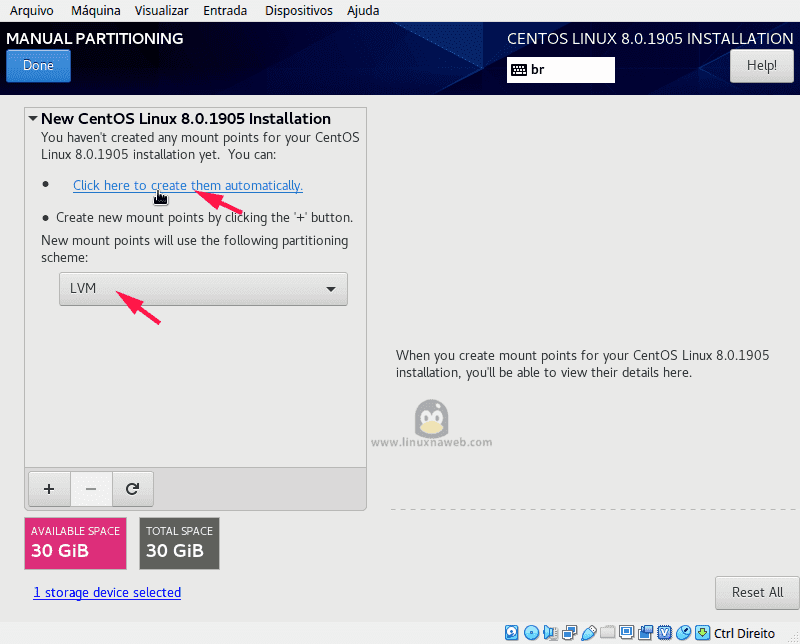
Task: Click the 'When you create mount points' details message
Action: click(582, 364)
